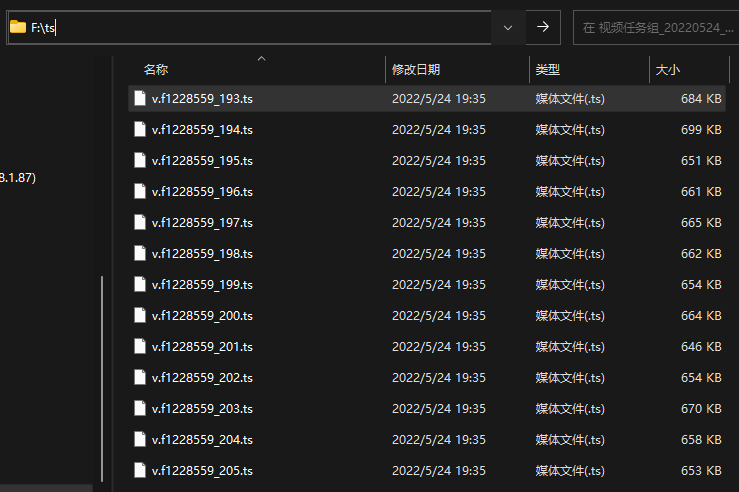This screenshot has width=739, height=492.
Task: Click the 658 KB size cell
Action: [x=701, y=440]
